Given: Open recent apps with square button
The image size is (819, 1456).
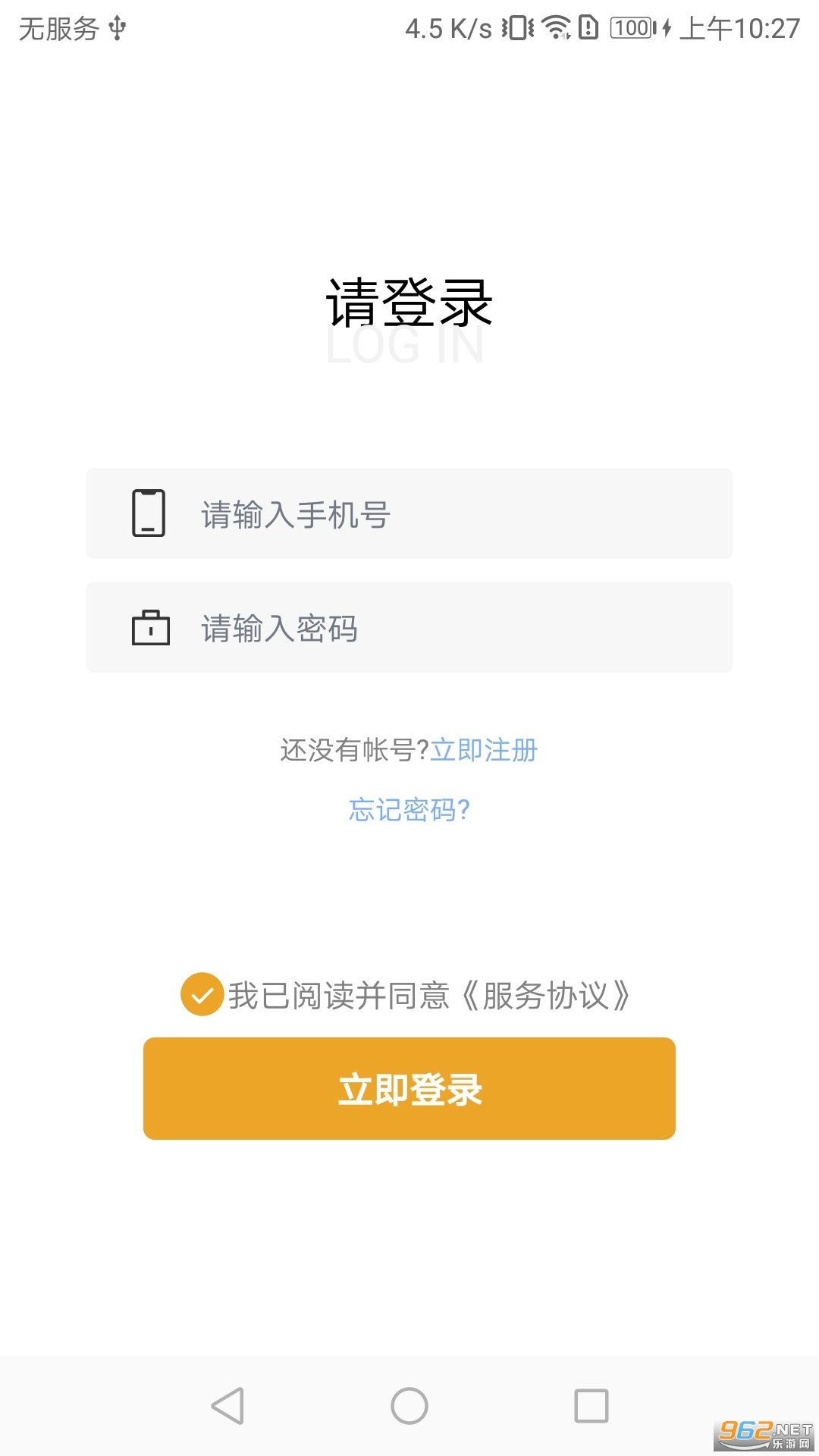Looking at the screenshot, I should [x=591, y=1406].
